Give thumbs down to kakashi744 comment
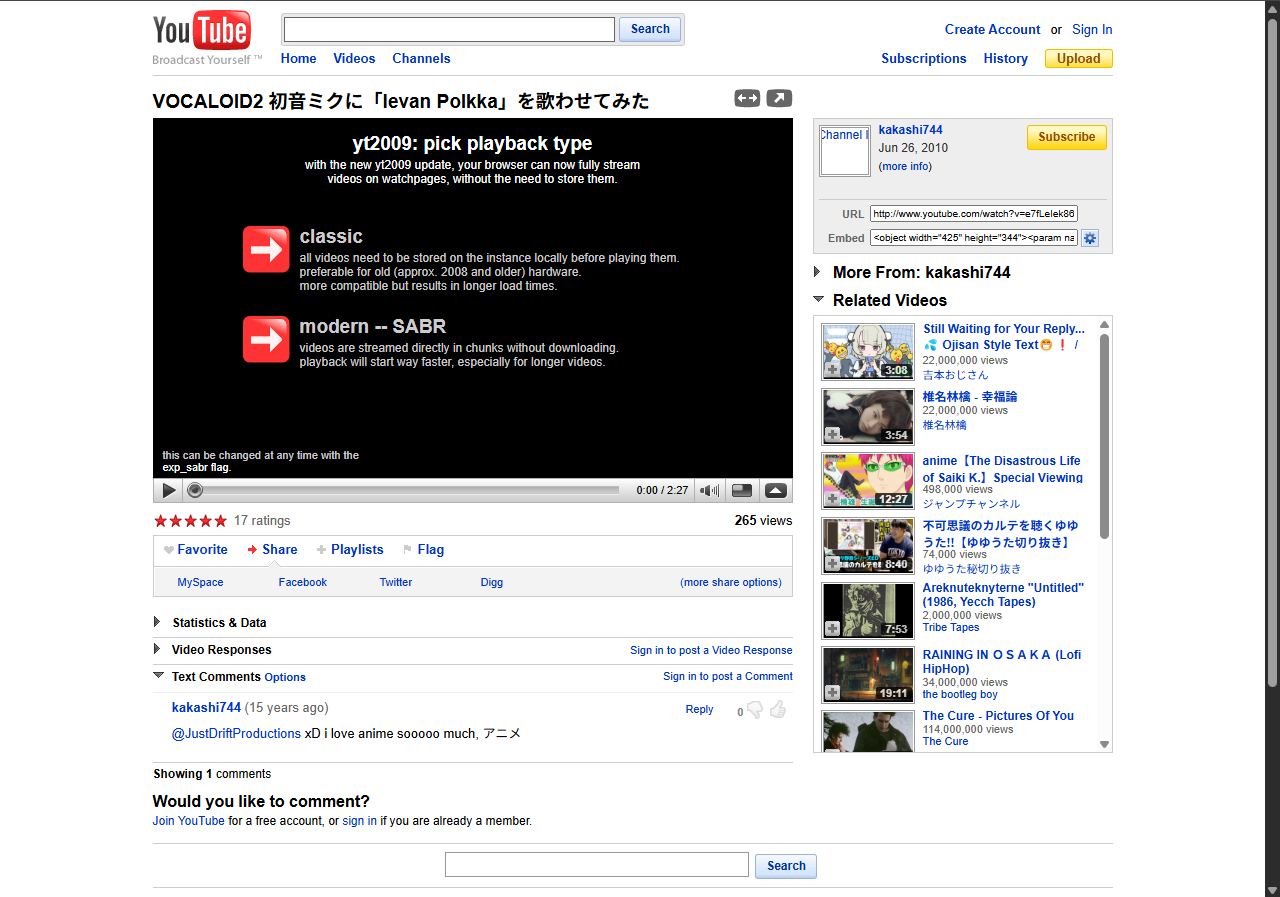Viewport: 1280px width, 897px height. click(x=756, y=710)
